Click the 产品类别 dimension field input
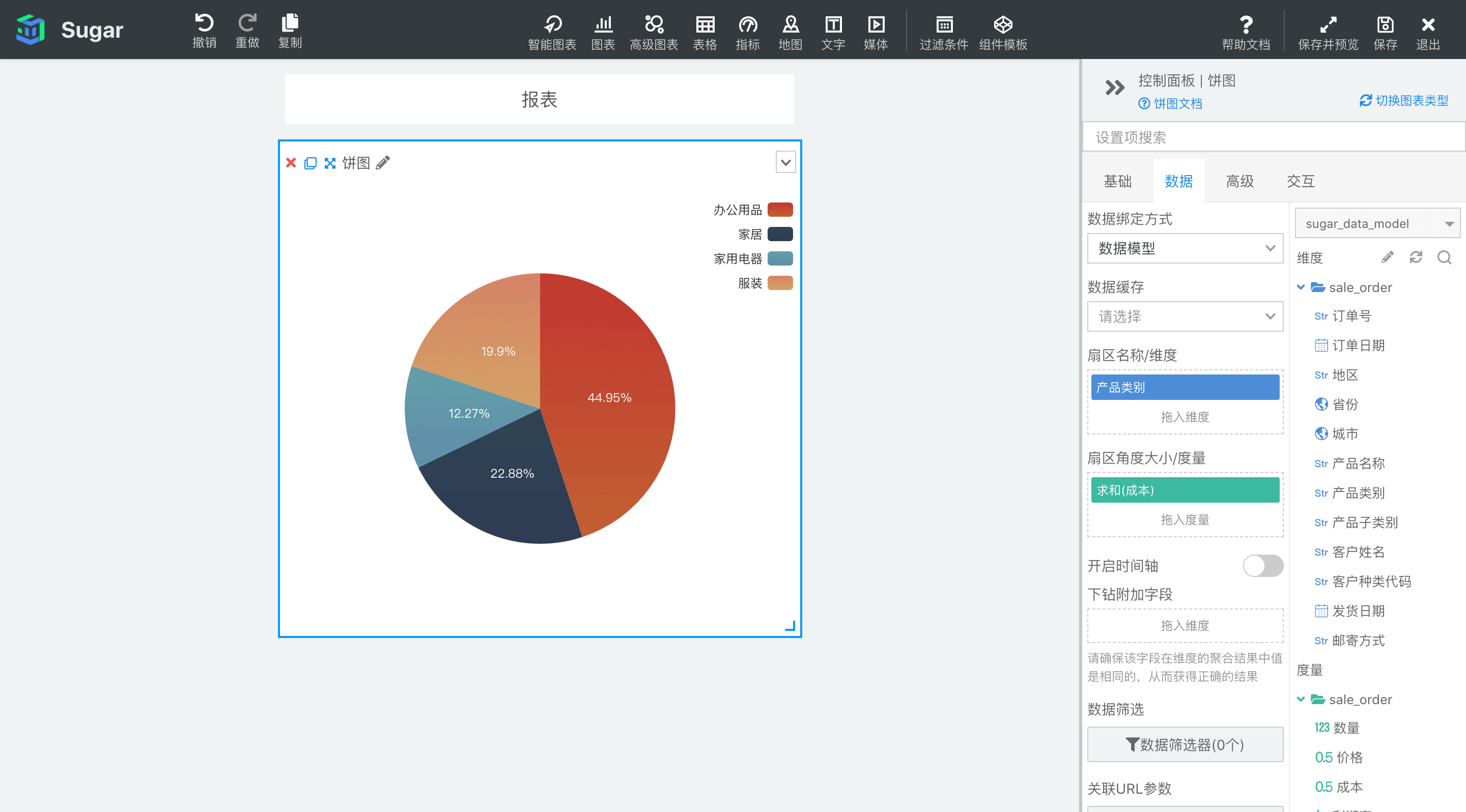Image resolution: width=1466 pixels, height=812 pixels. point(1184,387)
